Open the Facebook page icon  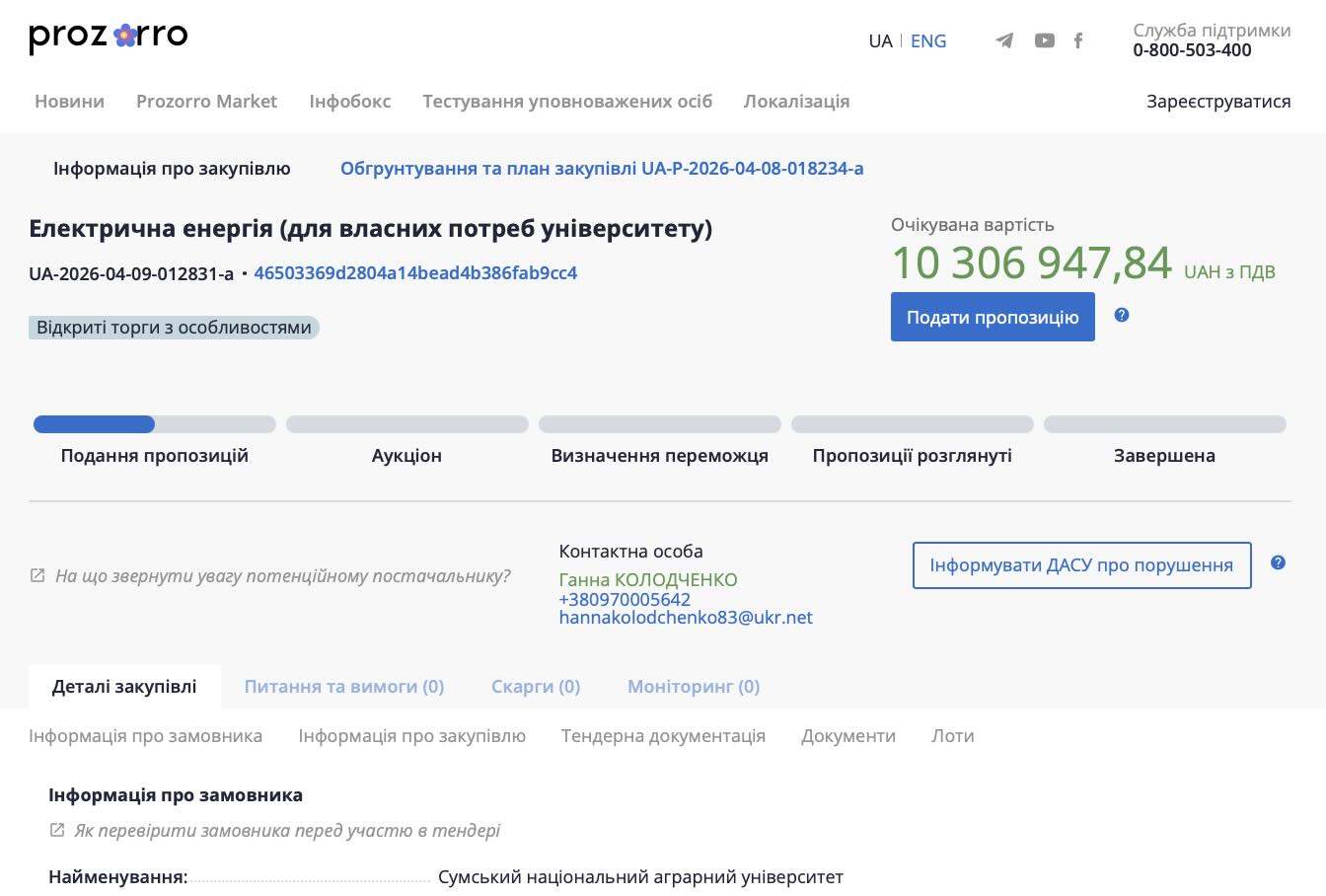coord(1078,40)
